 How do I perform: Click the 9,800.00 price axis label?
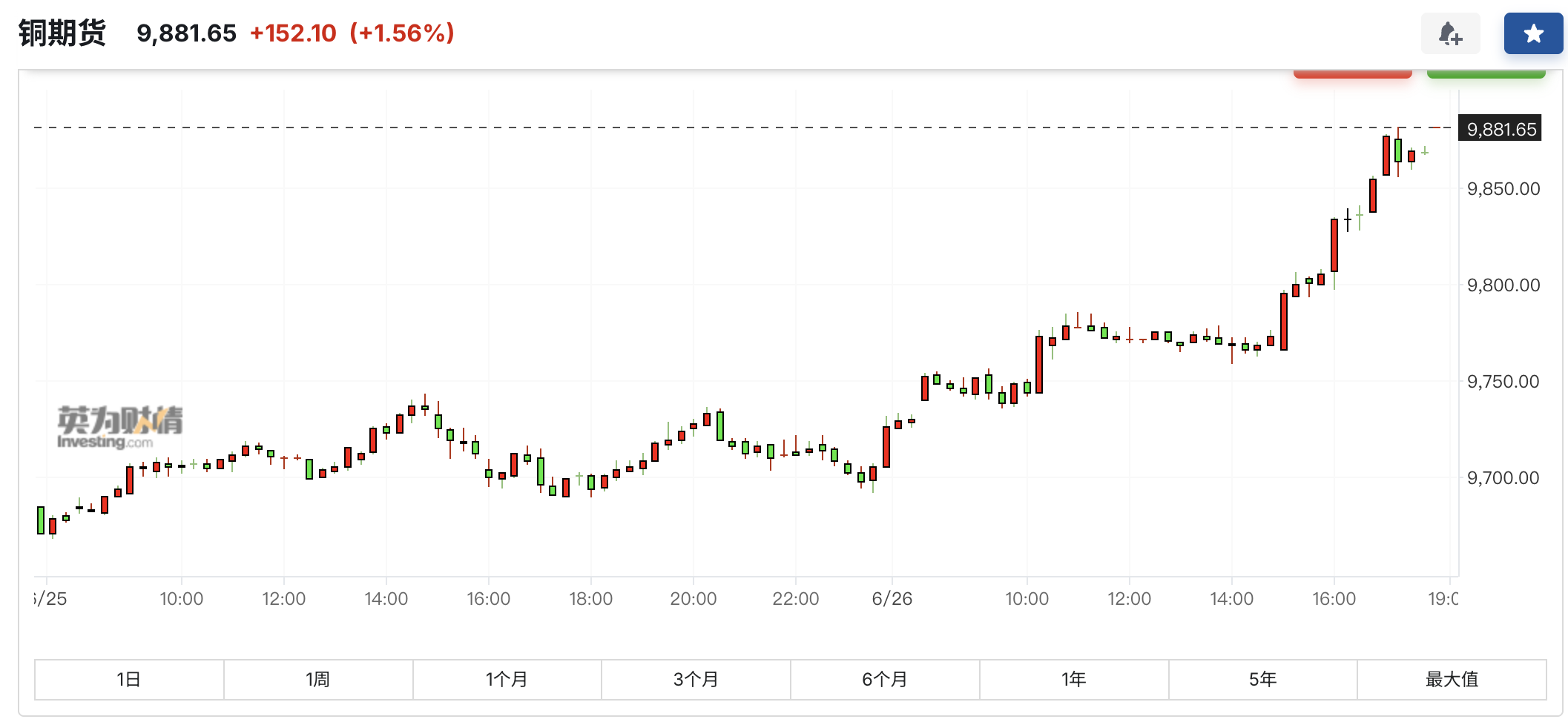coord(1503,285)
